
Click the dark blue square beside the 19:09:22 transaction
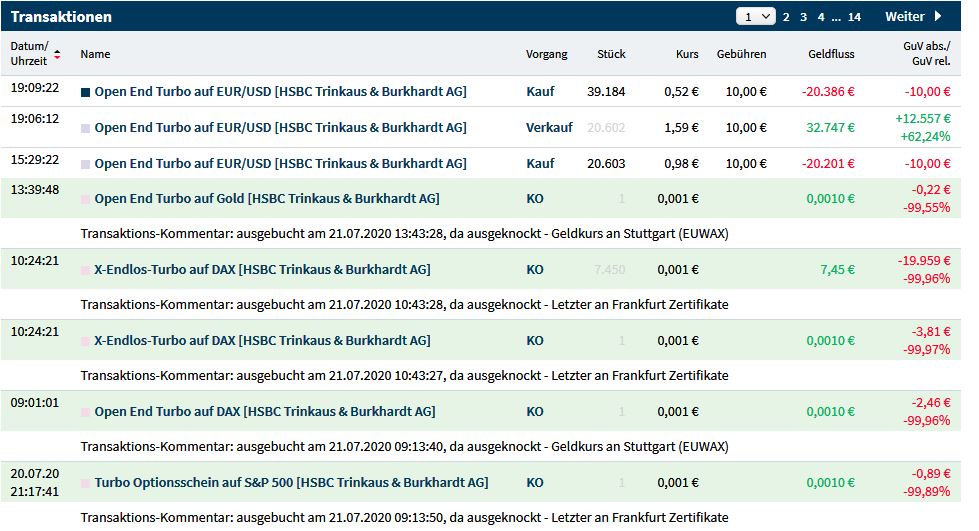click(85, 92)
